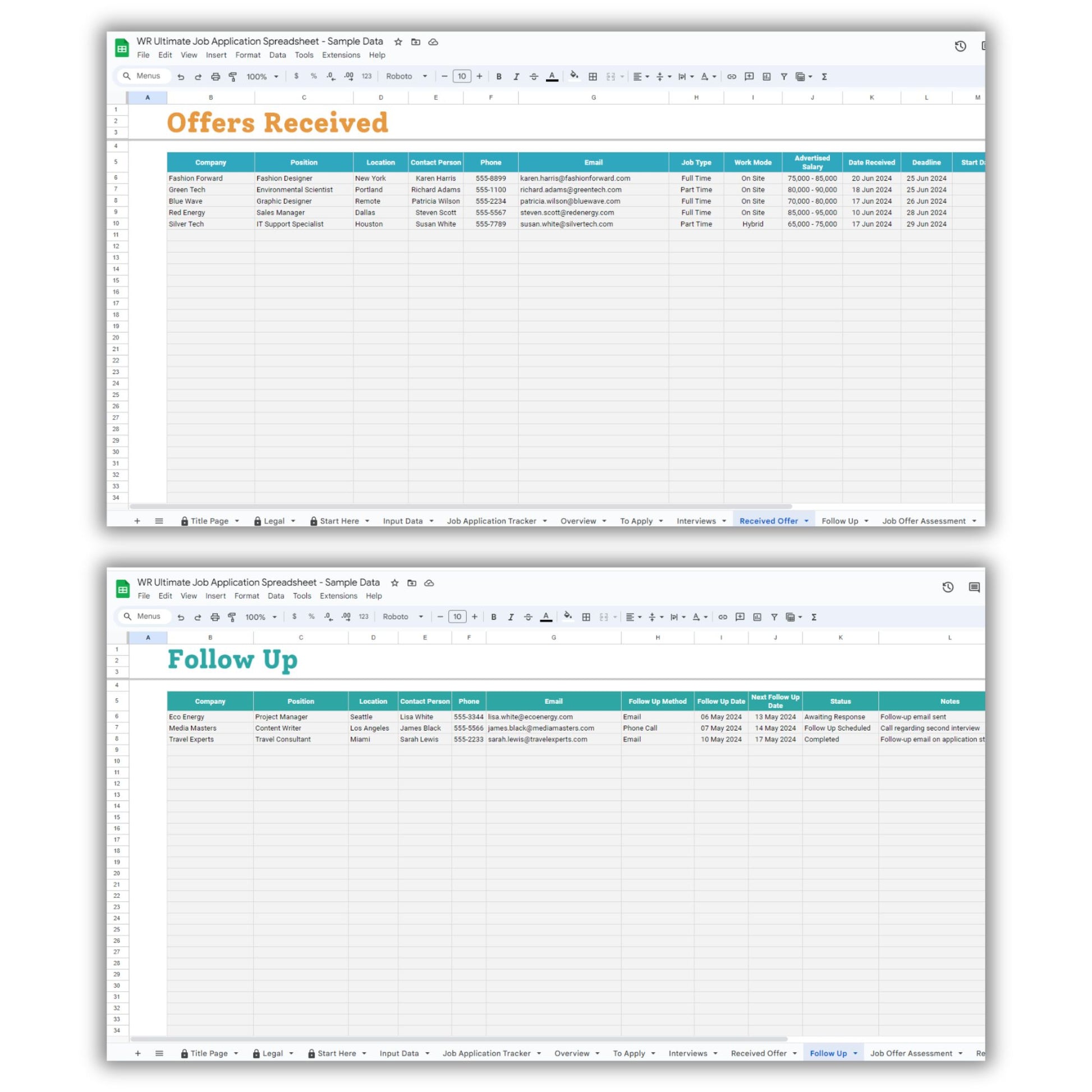
Task: Click the all sheets list button below Follow Up sheet
Action: (x=159, y=1053)
